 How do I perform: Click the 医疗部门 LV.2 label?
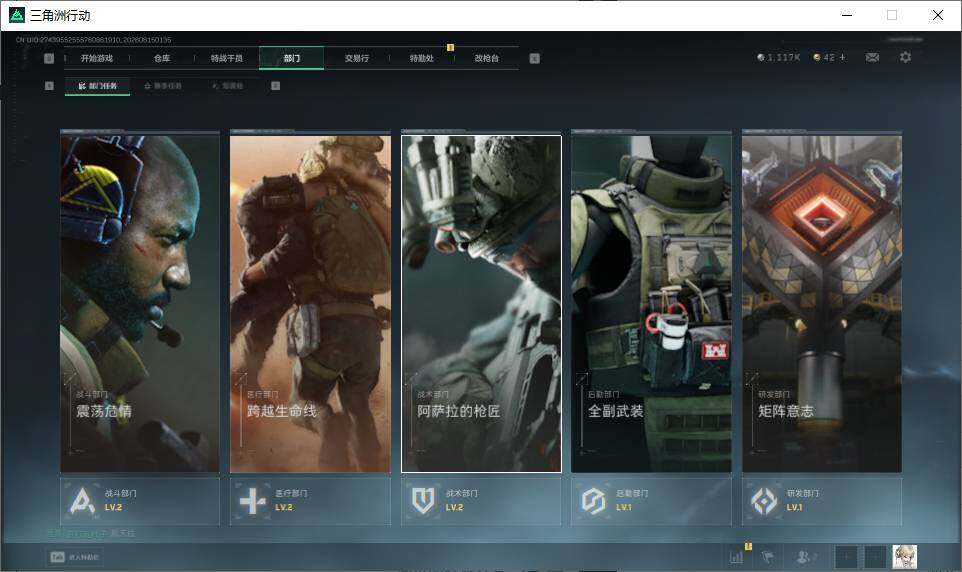tap(283, 508)
